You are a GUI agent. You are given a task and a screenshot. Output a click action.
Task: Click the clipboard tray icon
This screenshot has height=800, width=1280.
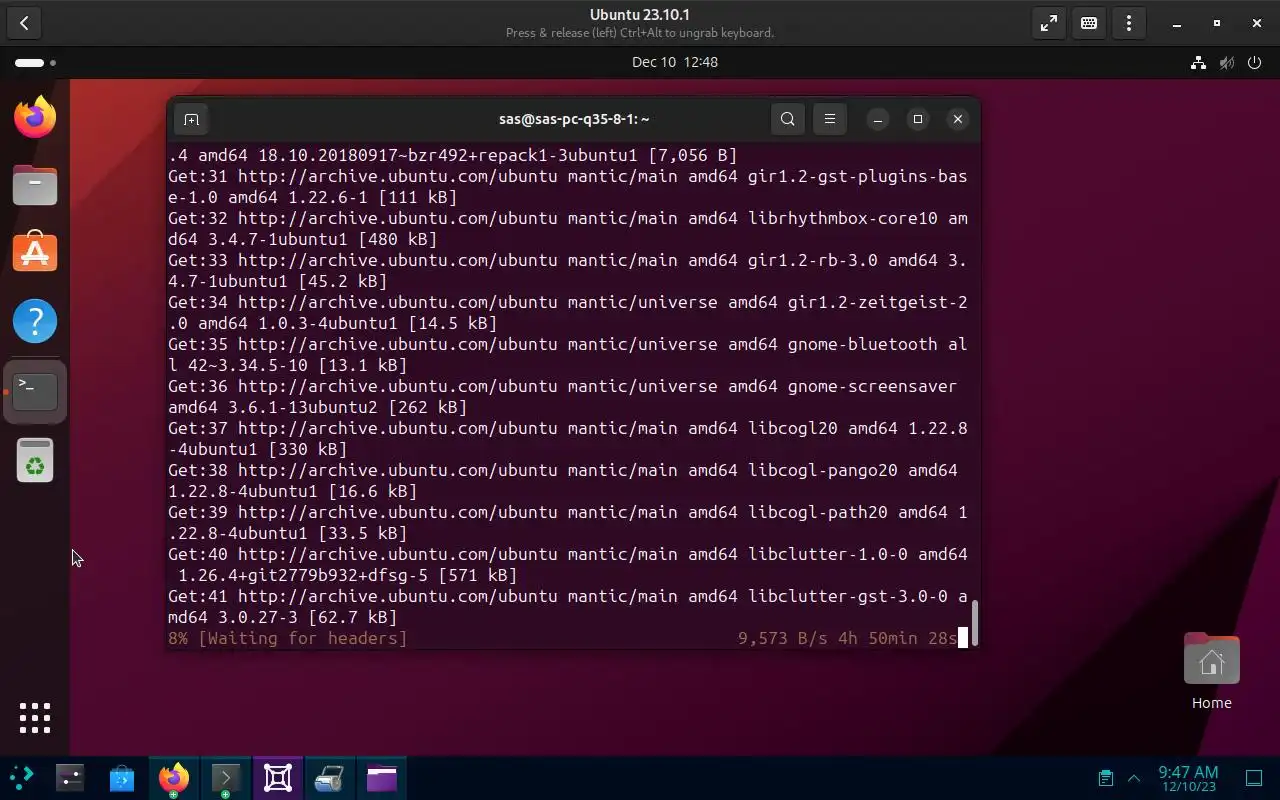[x=1105, y=778]
